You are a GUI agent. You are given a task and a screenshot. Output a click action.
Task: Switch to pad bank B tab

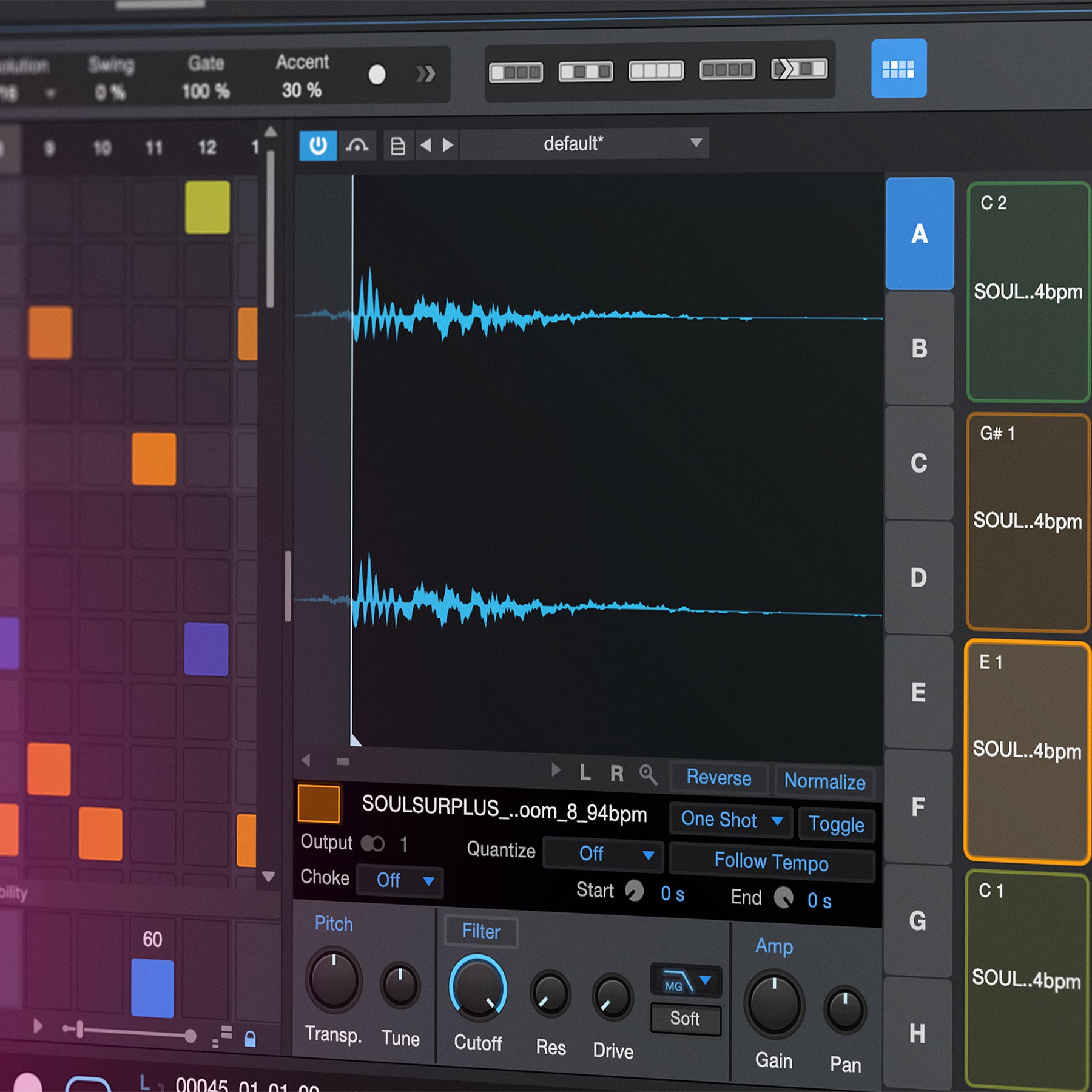tap(919, 349)
